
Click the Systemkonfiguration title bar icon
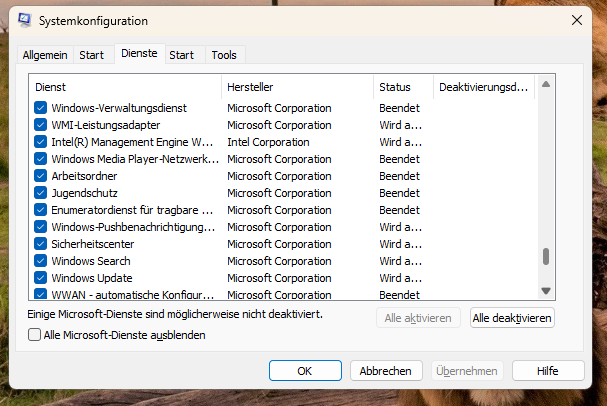[24, 20]
